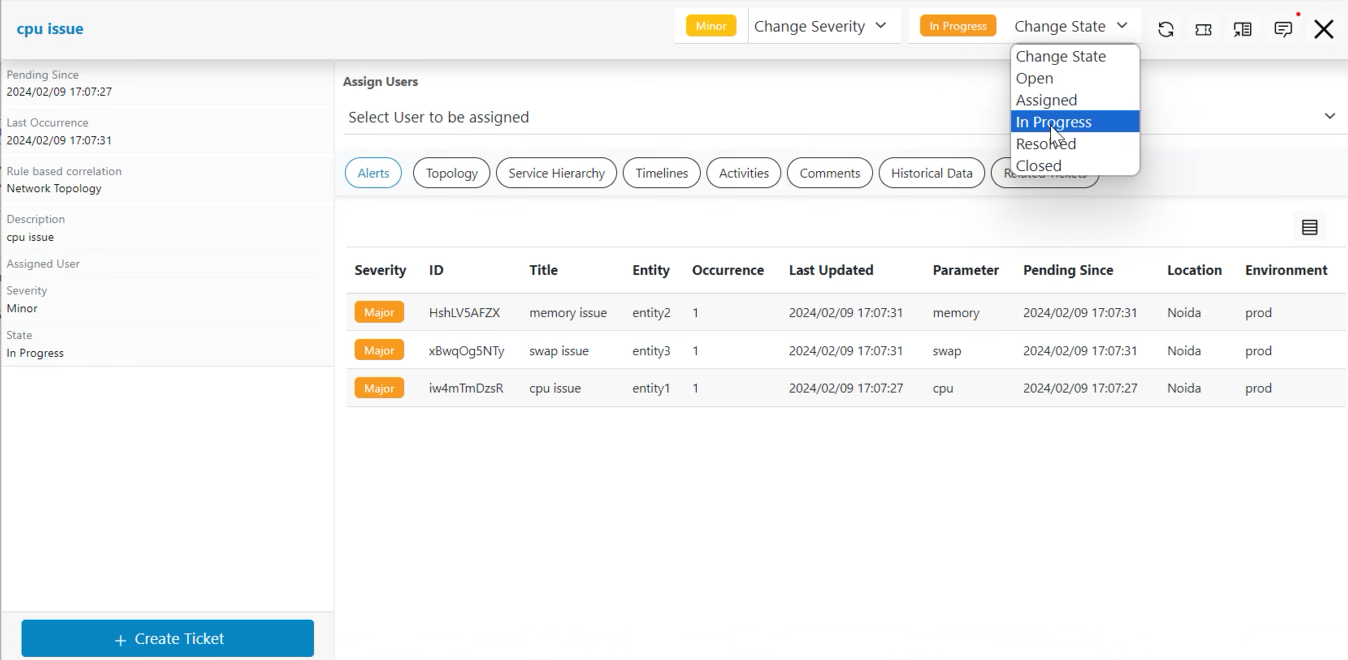Image resolution: width=1348 pixels, height=660 pixels.
Task: Click the In Progress state badge
Action: pos(958,26)
